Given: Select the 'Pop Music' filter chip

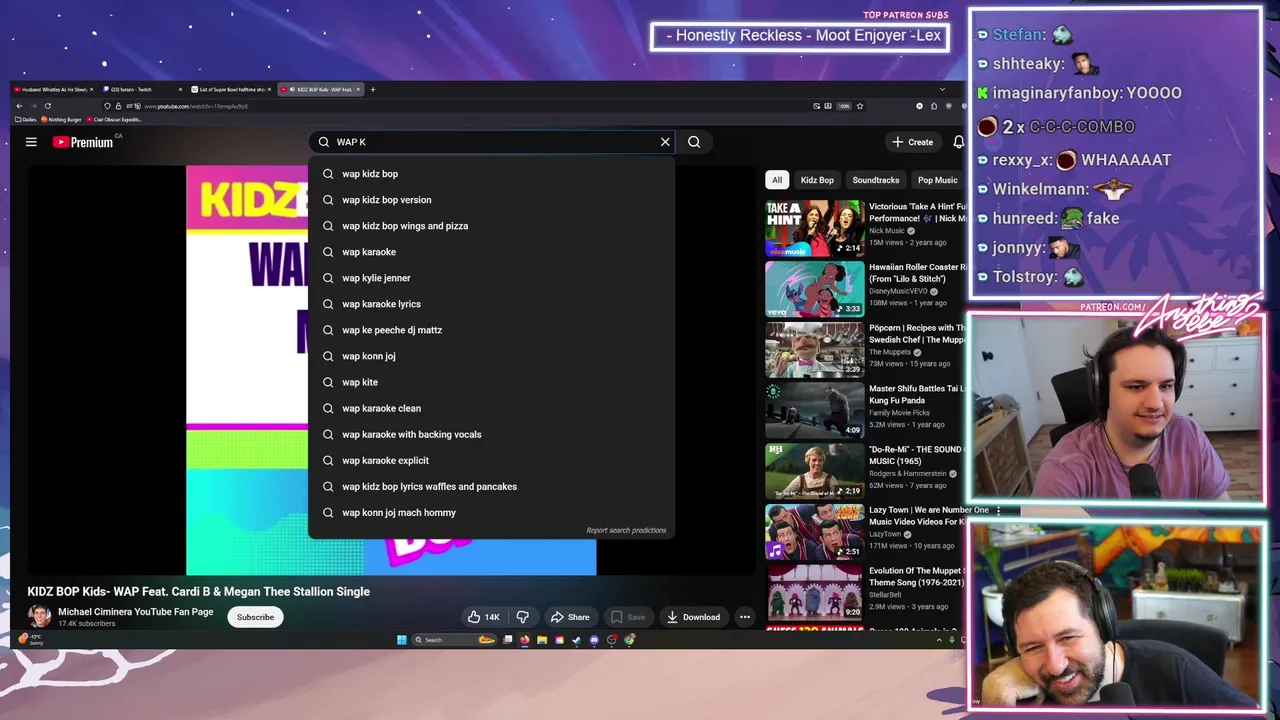Looking at the screenshot, I should [938, 180].
